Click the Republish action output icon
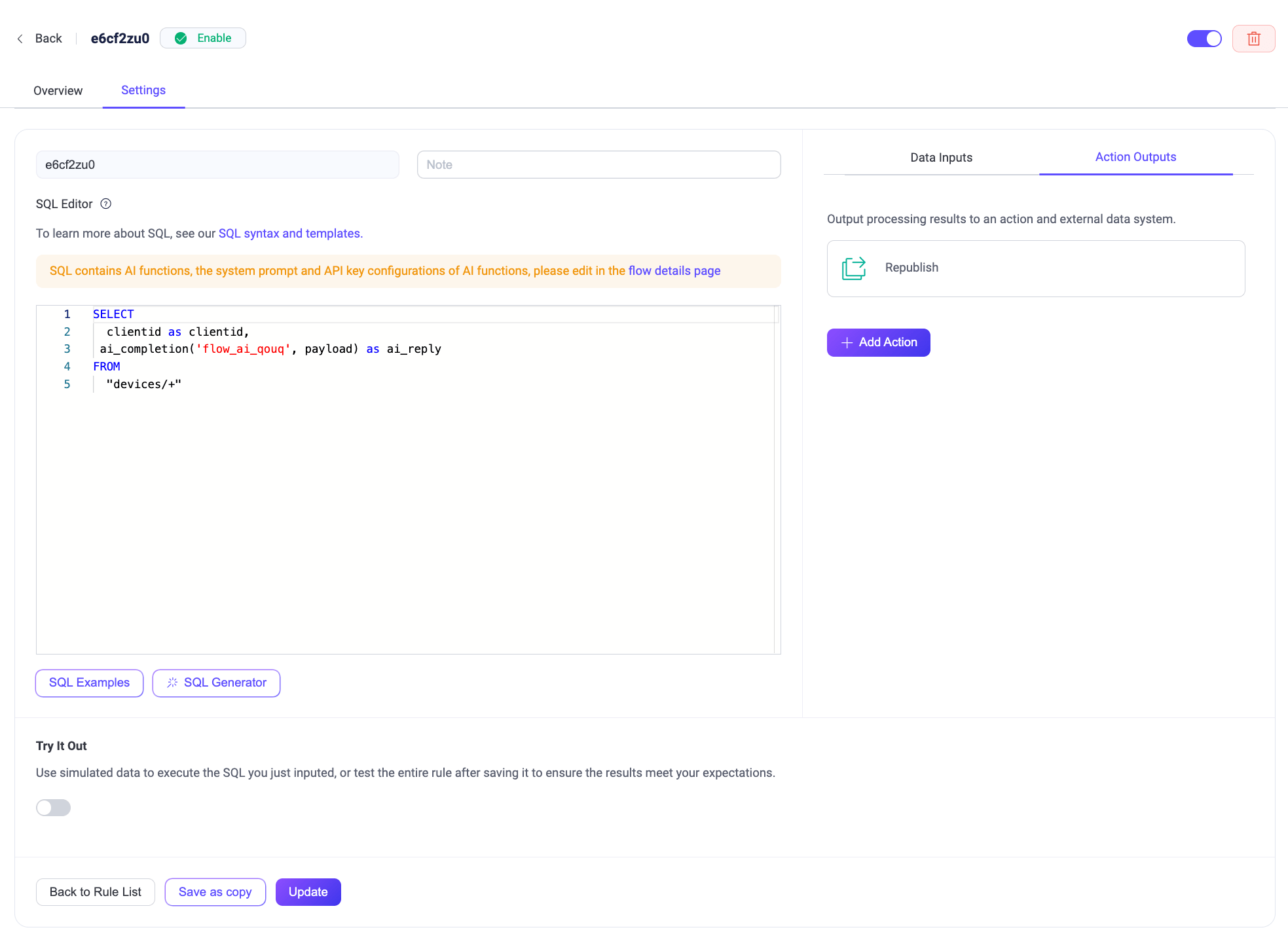The height and width of the screenshot is (934, 1288). 853,268
